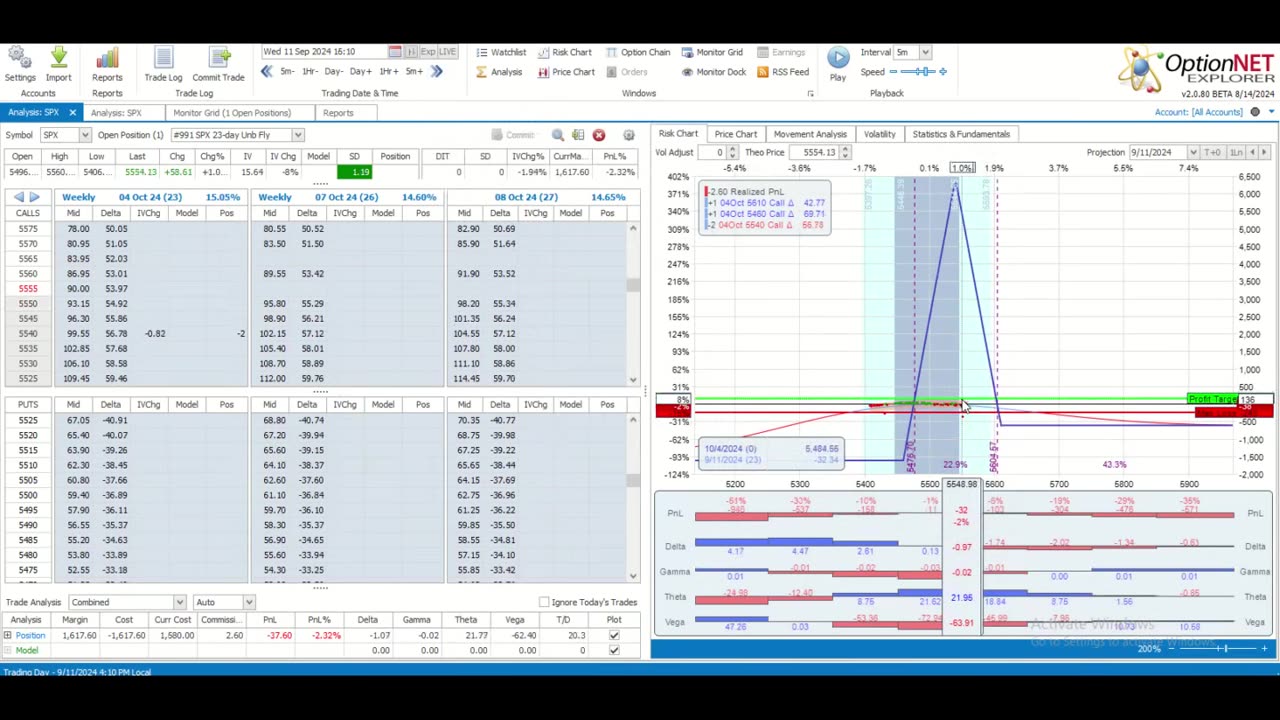The height and width of the screenshot is (720, 1280).
Task: Open the Price Chart window from the ribbon
Action: [x=565, y=72]
